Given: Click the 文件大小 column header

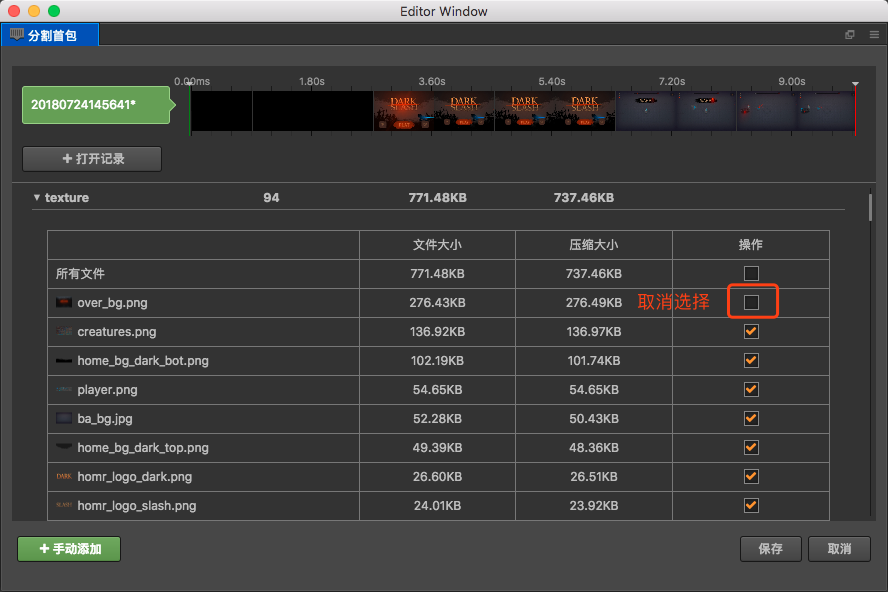Looking at the screenshot, I should point(437,245).
